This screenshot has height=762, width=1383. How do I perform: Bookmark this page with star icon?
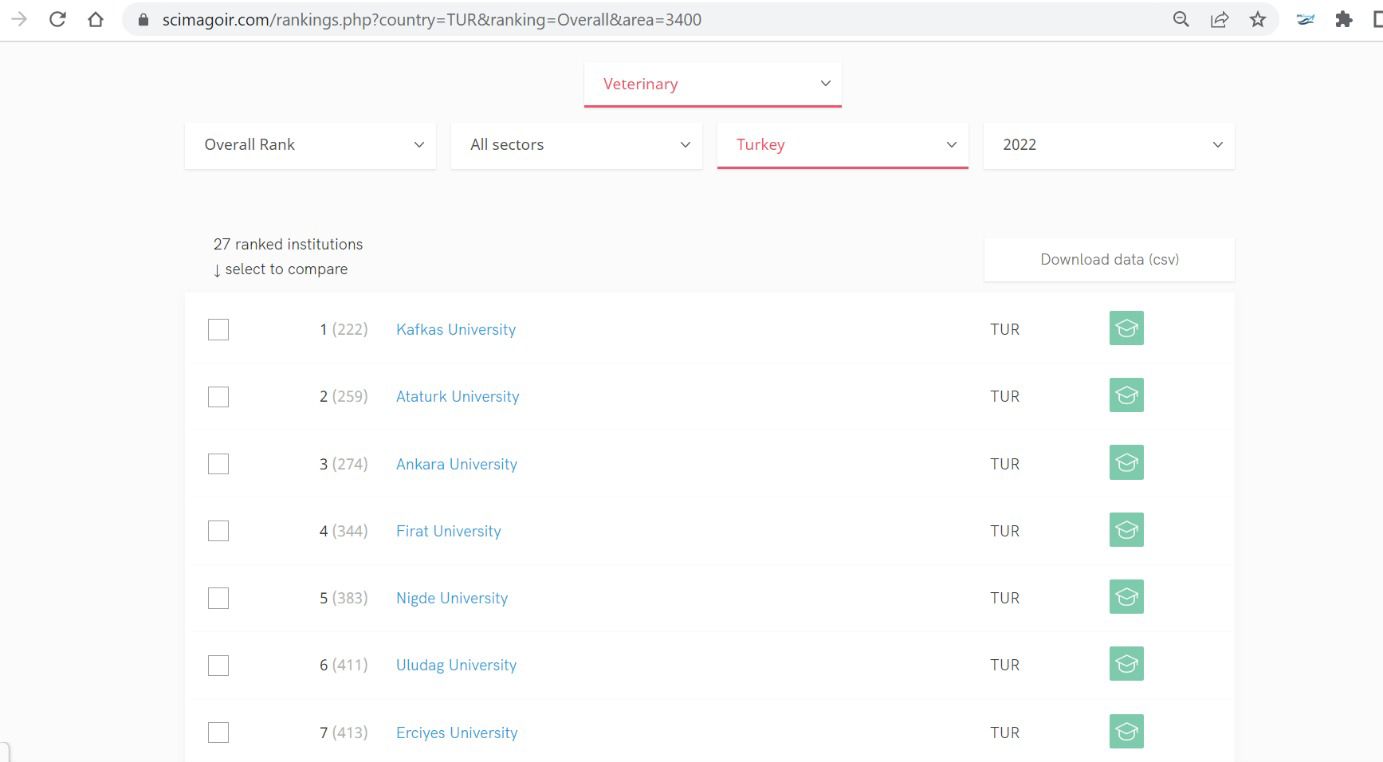[x=1258, y=19]
